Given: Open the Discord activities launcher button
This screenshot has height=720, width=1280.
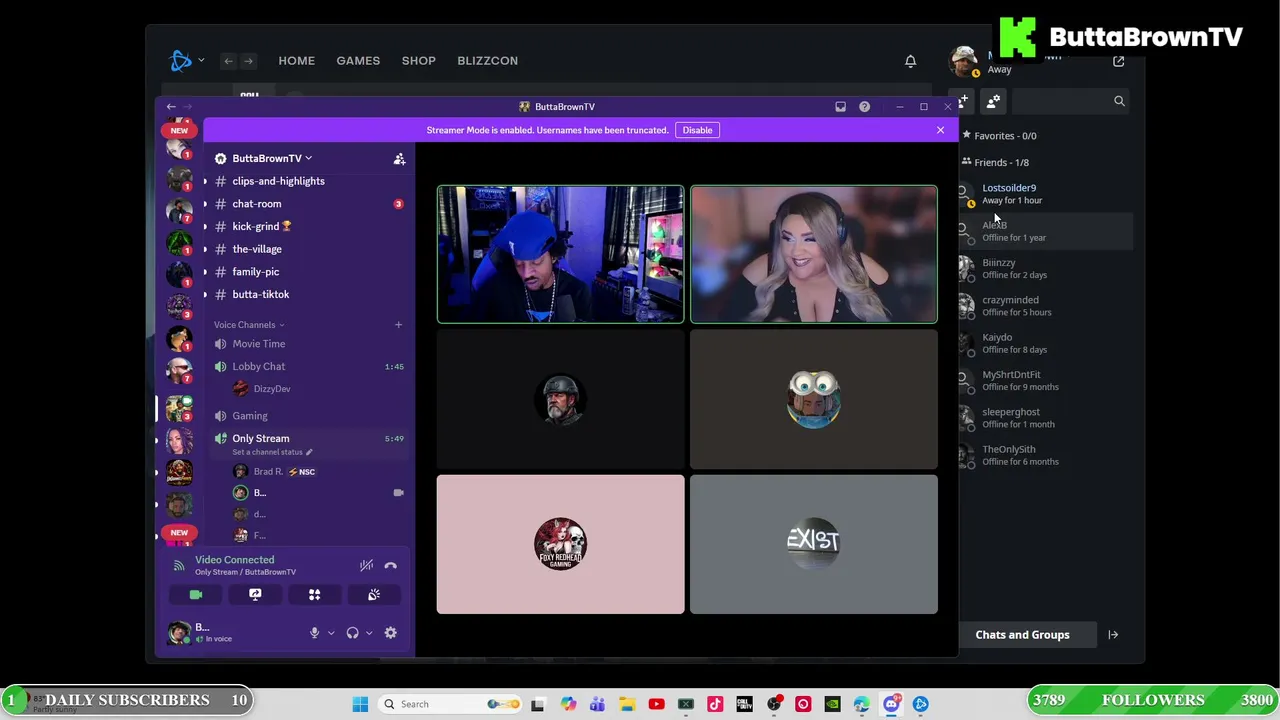Looking at the screenshot, I should tap(314, 595).
